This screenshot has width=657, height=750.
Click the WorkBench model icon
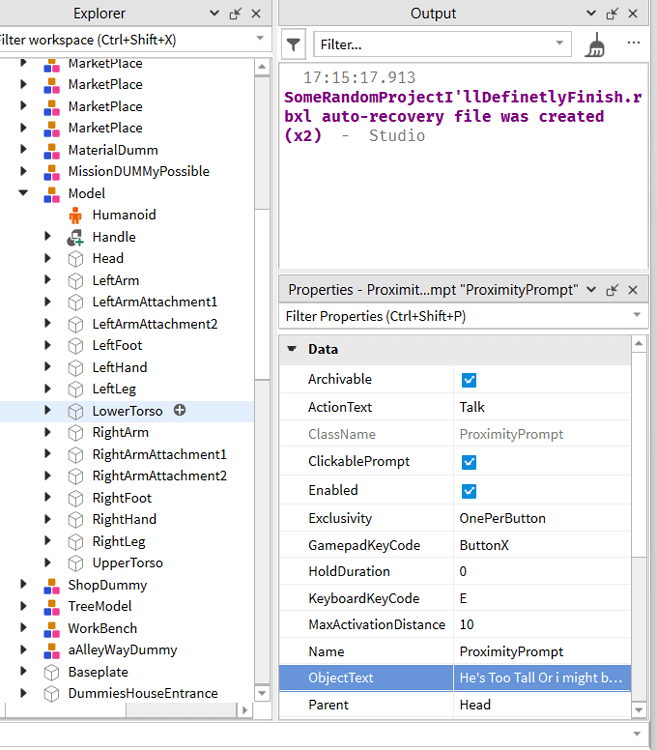52,629
